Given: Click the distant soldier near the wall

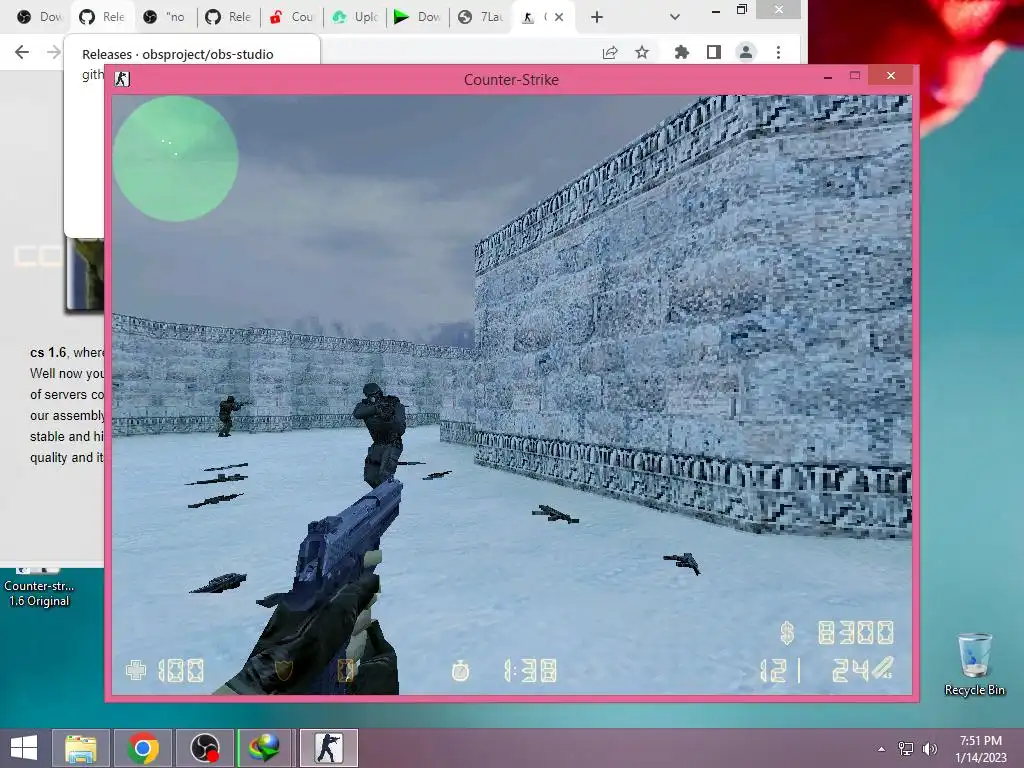Looking at the screenshot, I should coord(229,416).
